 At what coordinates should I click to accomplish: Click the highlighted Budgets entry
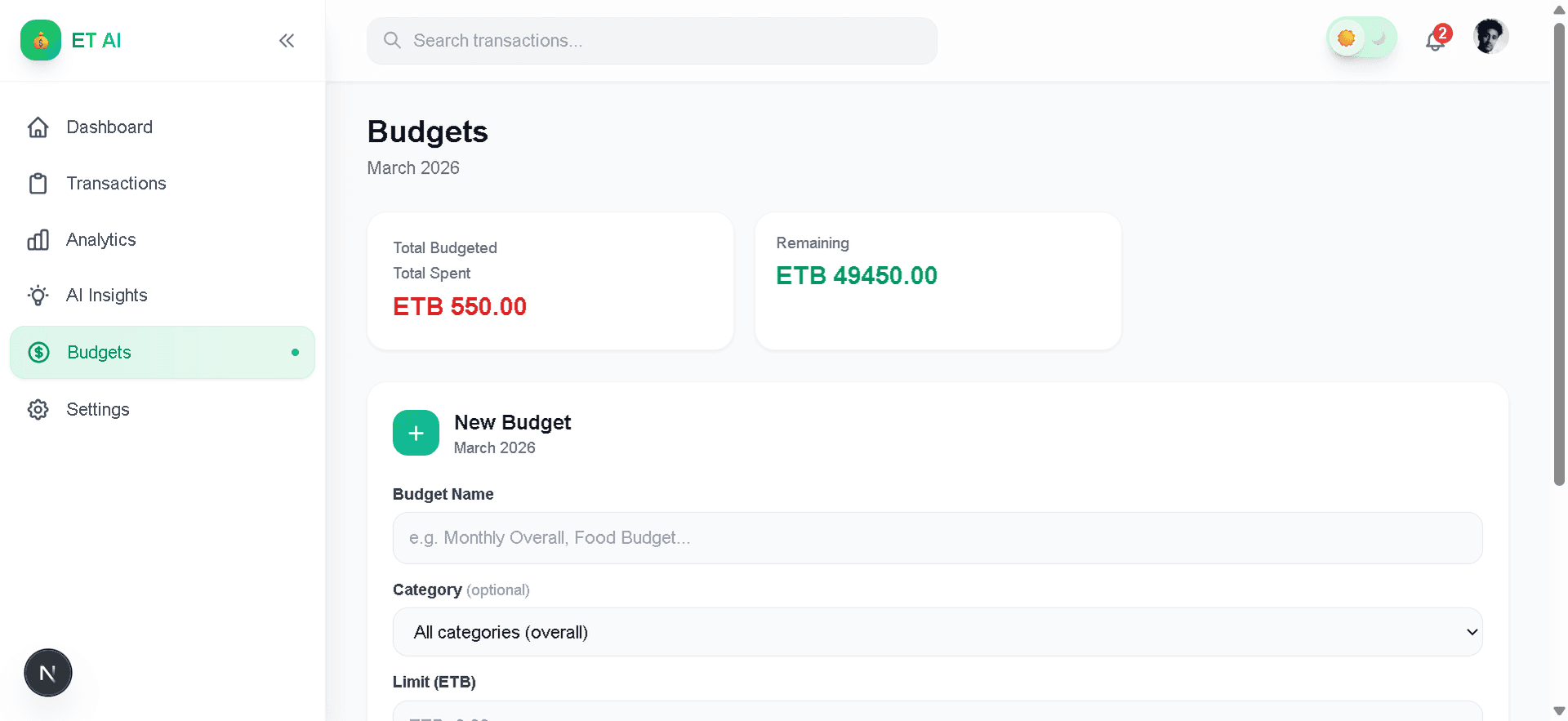pos(99,352)
